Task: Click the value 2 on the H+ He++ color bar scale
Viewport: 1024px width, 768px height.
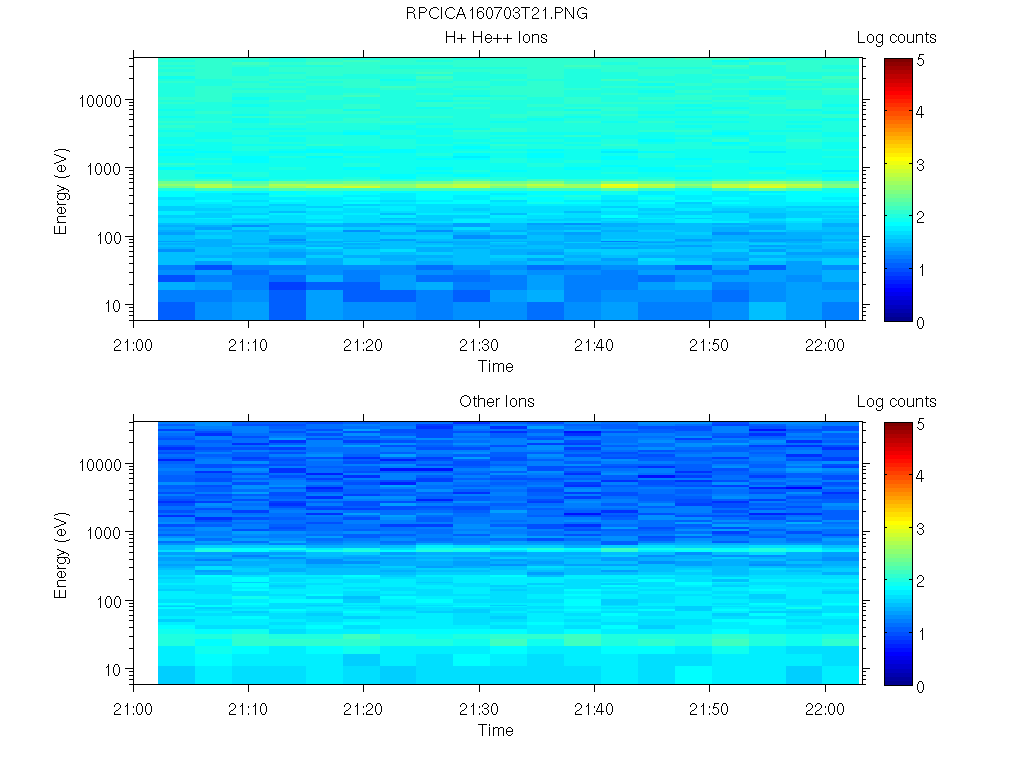Action: tap(920, 217)
